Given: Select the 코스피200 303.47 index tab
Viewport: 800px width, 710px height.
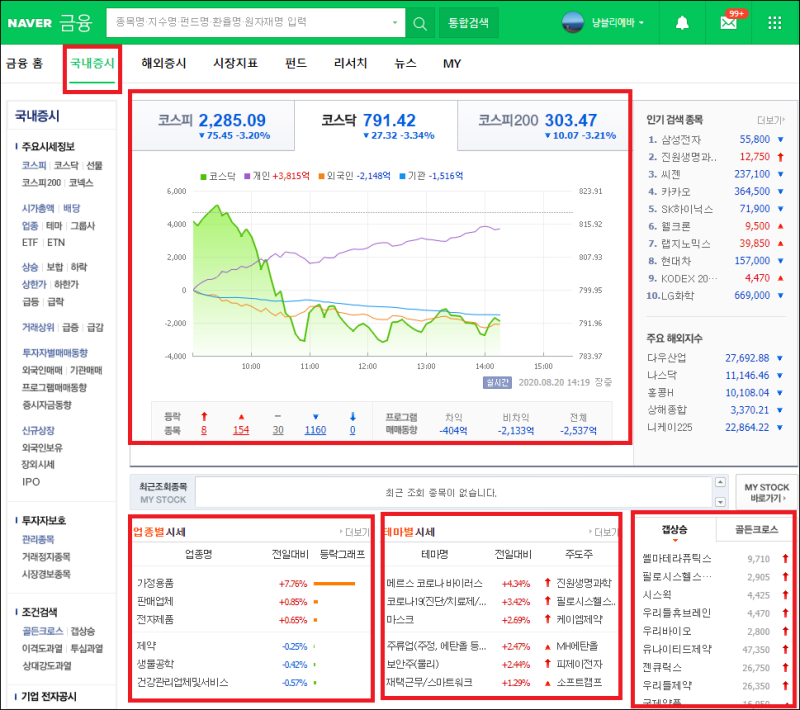Looking at the screenshot, I should (x=543, y=125).
